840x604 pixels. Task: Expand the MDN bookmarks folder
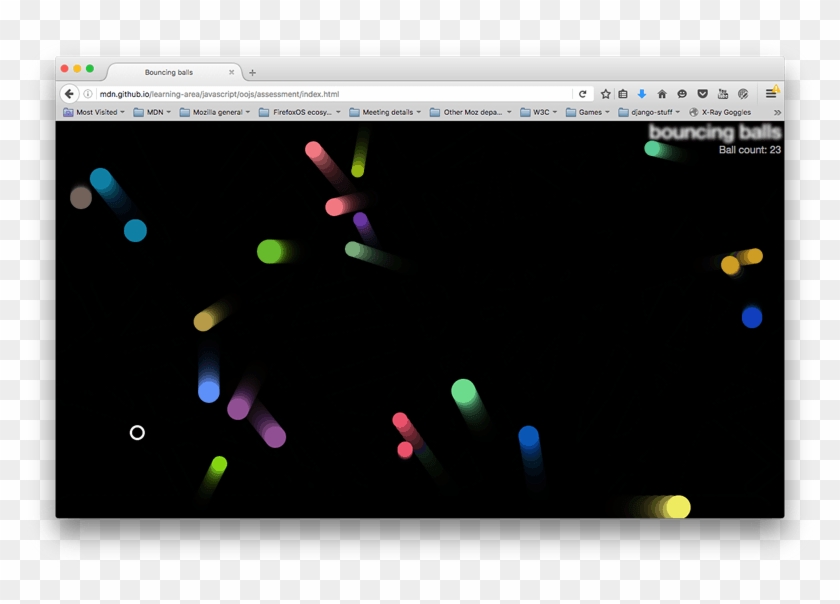(153, 112)
